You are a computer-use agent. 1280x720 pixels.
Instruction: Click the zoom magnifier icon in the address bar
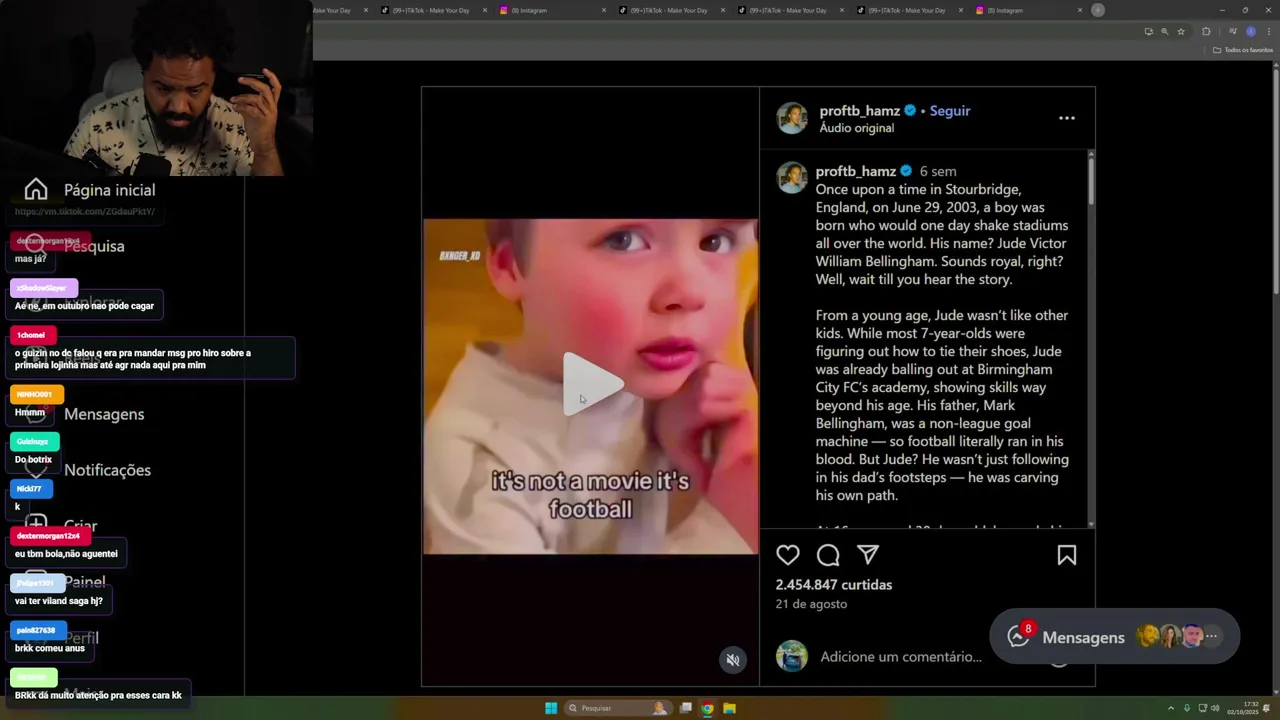pyautogui.click(x=1164, y=31)
